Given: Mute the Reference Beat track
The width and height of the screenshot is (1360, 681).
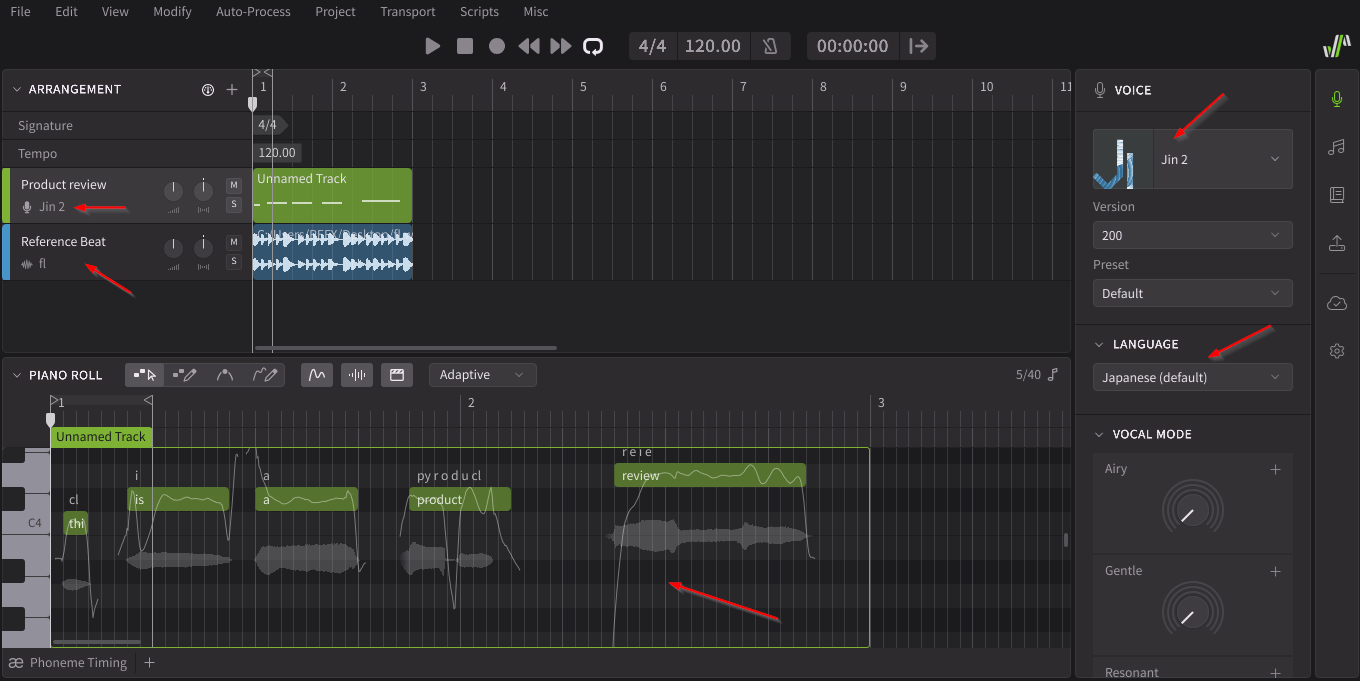Looking at the screenshot, I should 234,242.
